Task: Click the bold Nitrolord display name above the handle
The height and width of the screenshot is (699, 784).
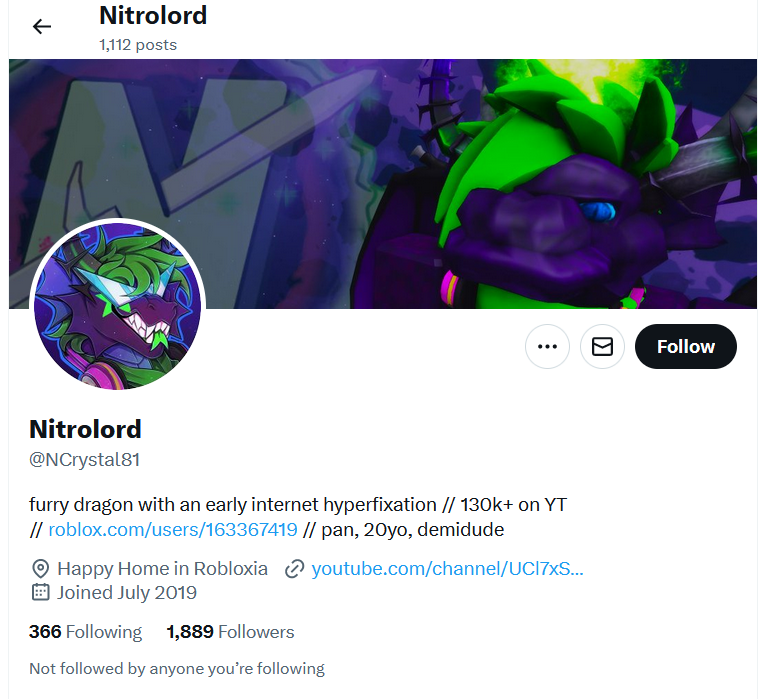Action: point(86,430)
